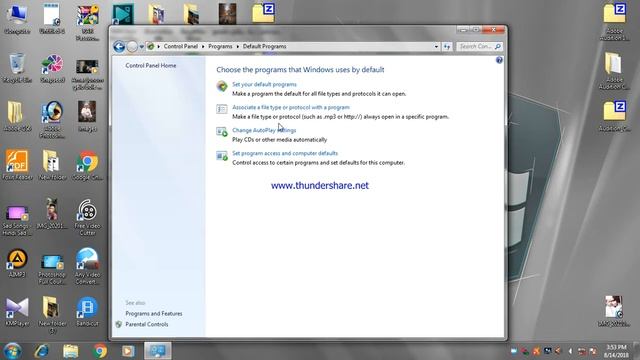Select the KMPlayer desktop shortcut

point(17,312)
